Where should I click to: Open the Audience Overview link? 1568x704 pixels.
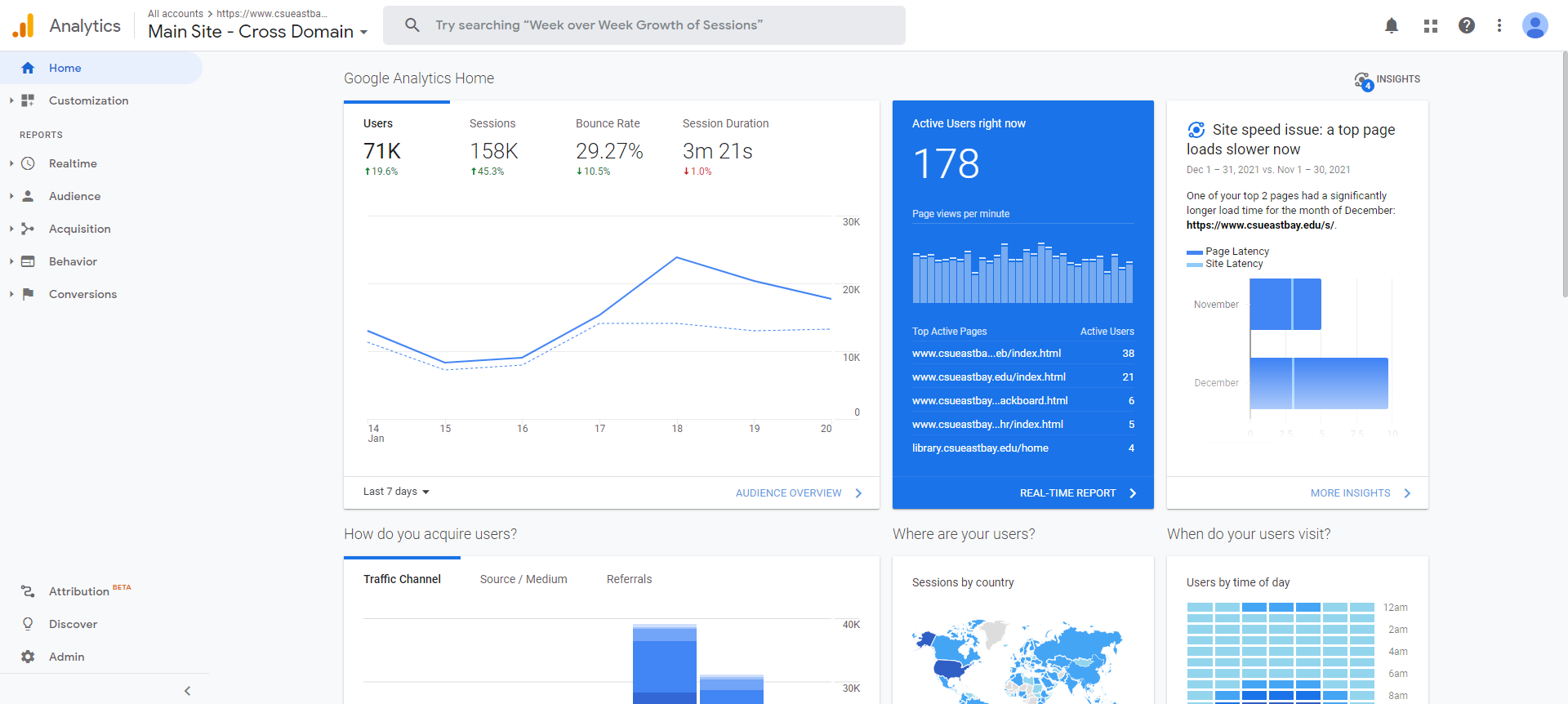788,493
